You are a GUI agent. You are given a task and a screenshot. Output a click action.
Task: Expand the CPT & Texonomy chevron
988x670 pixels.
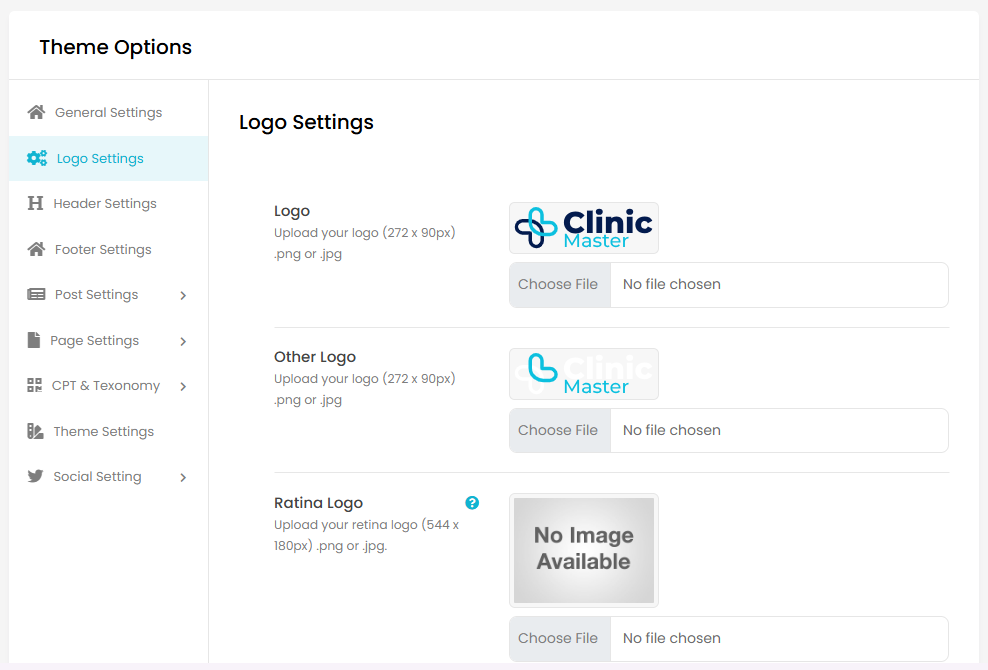(x=183, y=386)
